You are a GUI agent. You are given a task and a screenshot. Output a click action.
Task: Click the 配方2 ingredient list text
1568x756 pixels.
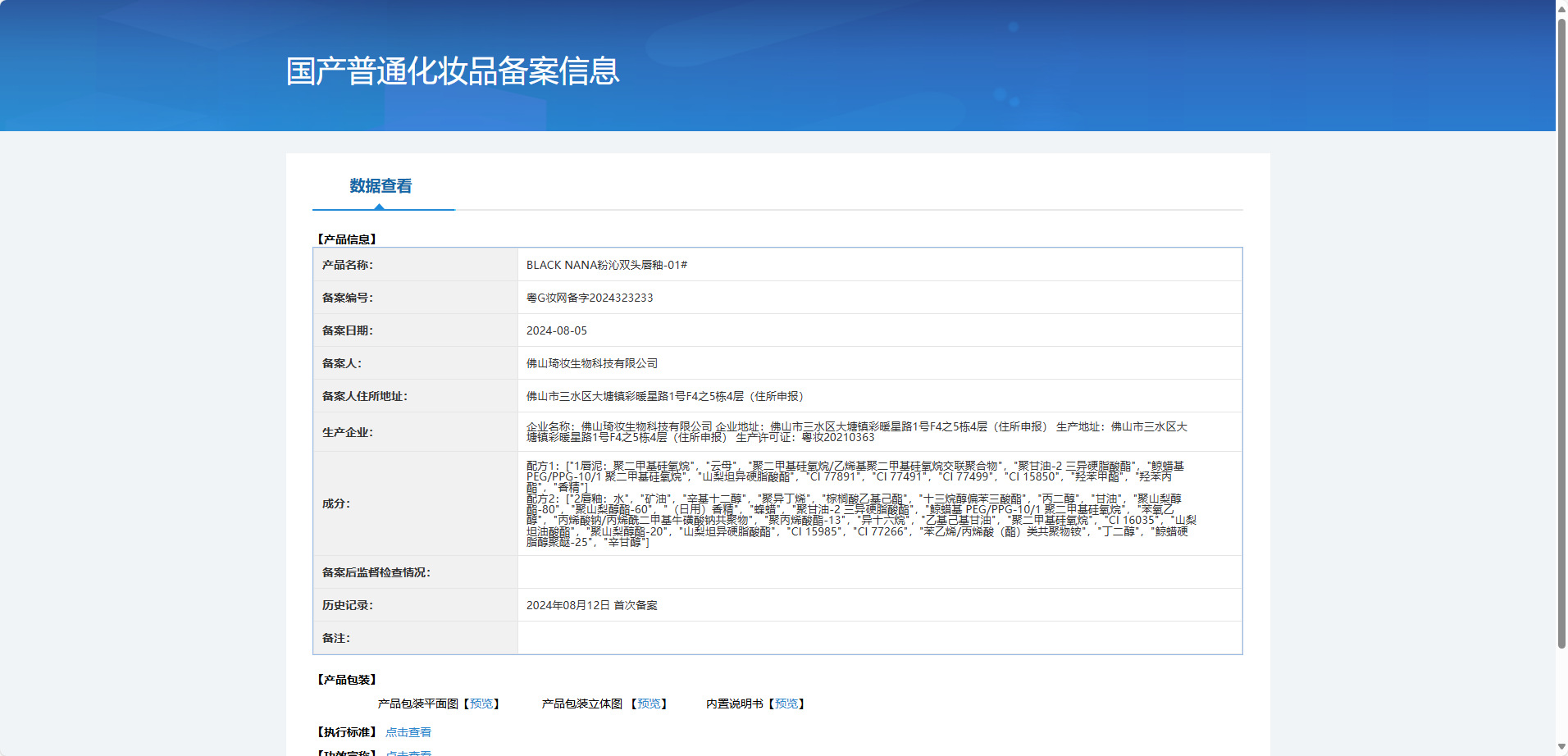point(861,520)
